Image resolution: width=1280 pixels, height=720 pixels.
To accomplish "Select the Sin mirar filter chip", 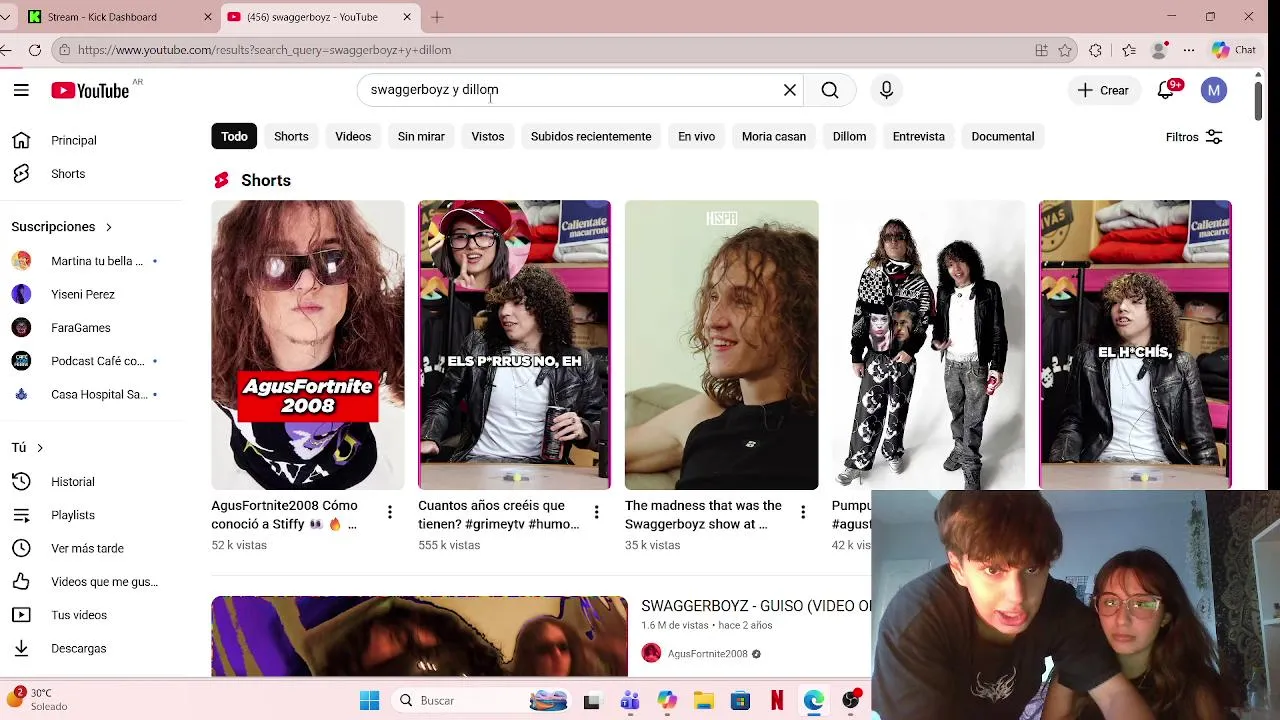I will [421, 136].
